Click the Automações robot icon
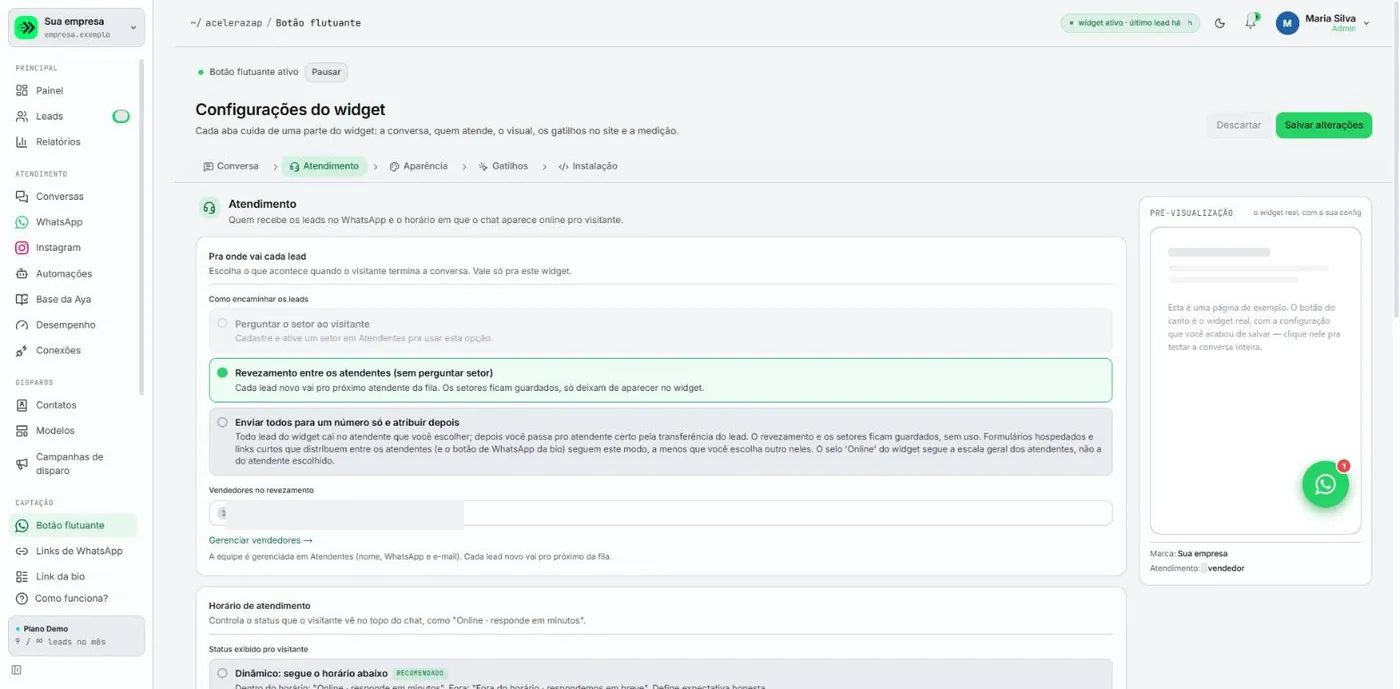Image resolution: width=1400 pixels, height=689 pixels. [22, 274]
